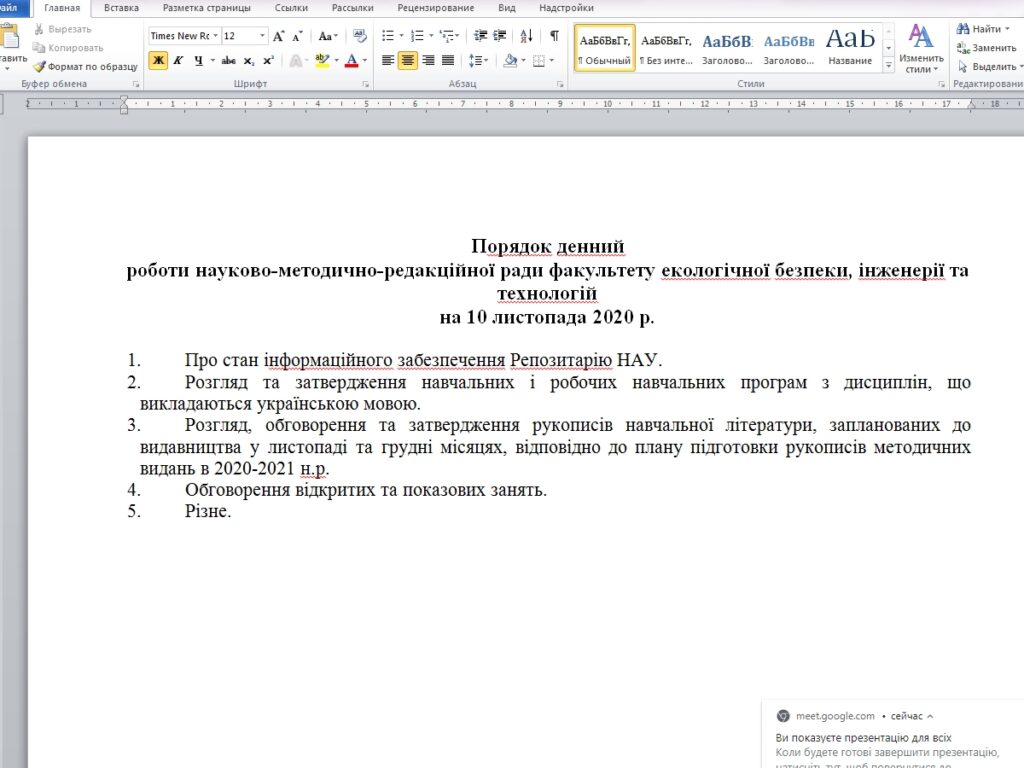The image size is (1024, 768).
Task: Toggle italic formatting (К) button
Action: click(178, 60)
